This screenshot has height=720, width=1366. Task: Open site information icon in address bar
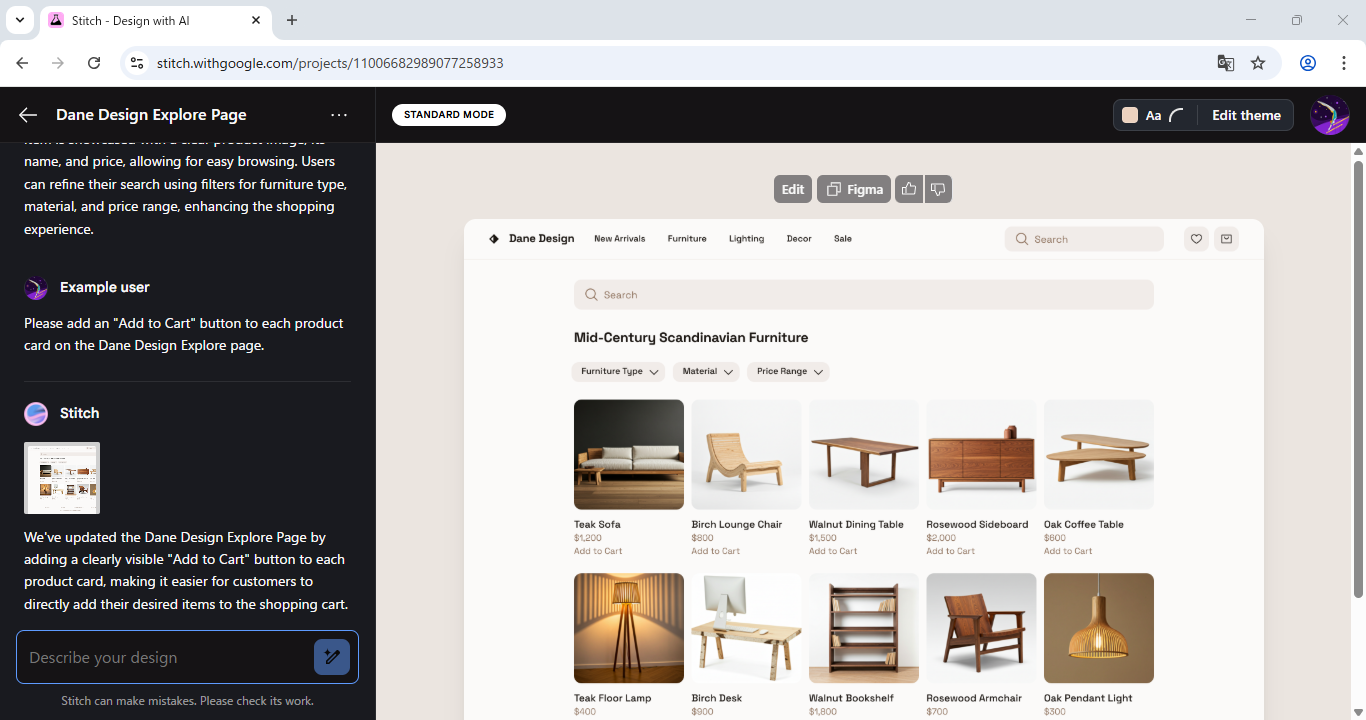click(138, 63)
